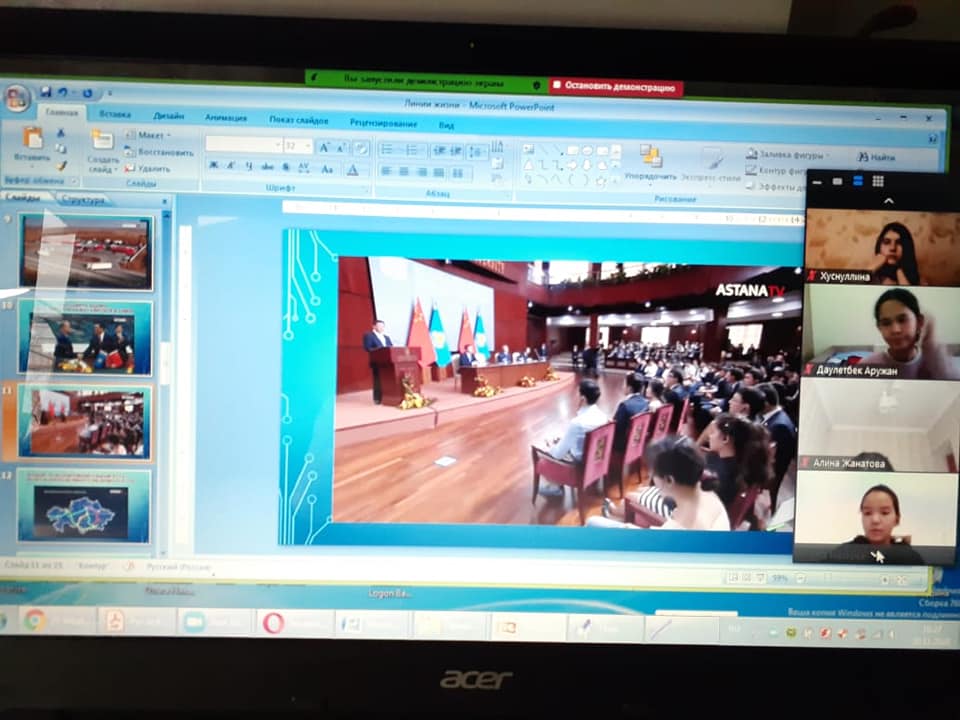Click the Copy icon in clipboard group
960x720 pixels.
[61, 149]
